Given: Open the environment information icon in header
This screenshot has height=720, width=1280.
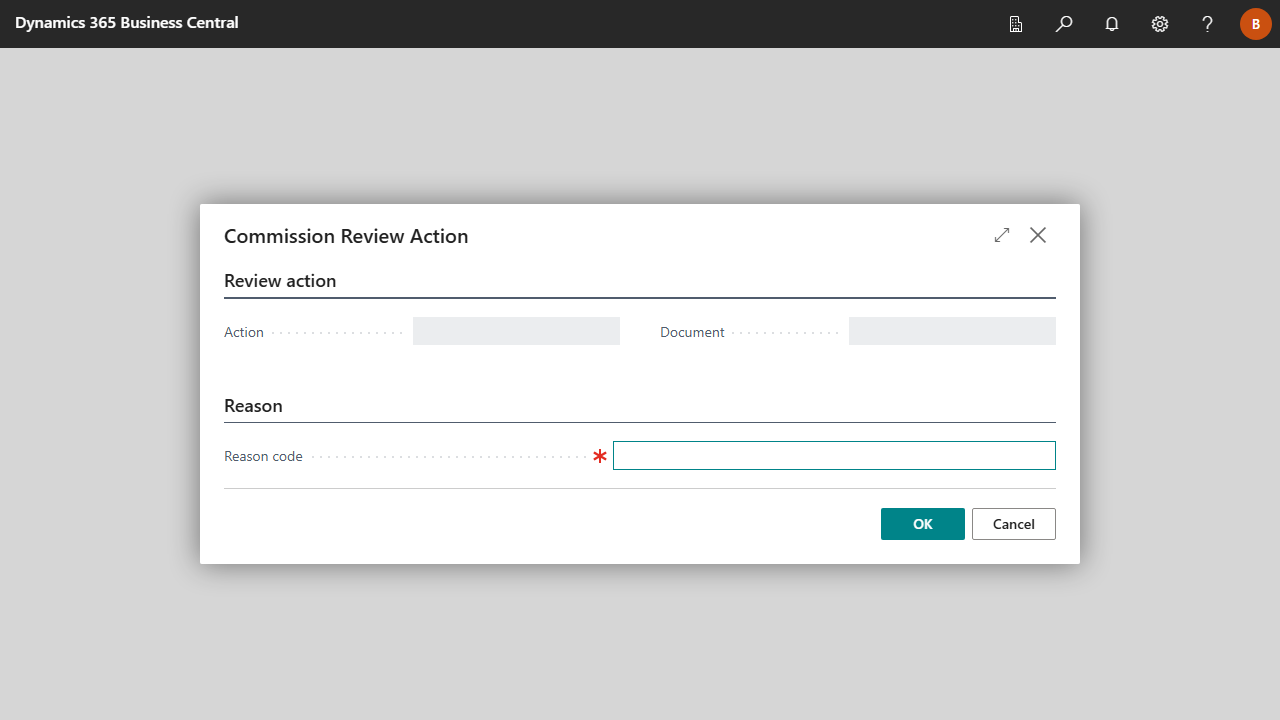Looking at the screenshot, I should [1016, 24].
